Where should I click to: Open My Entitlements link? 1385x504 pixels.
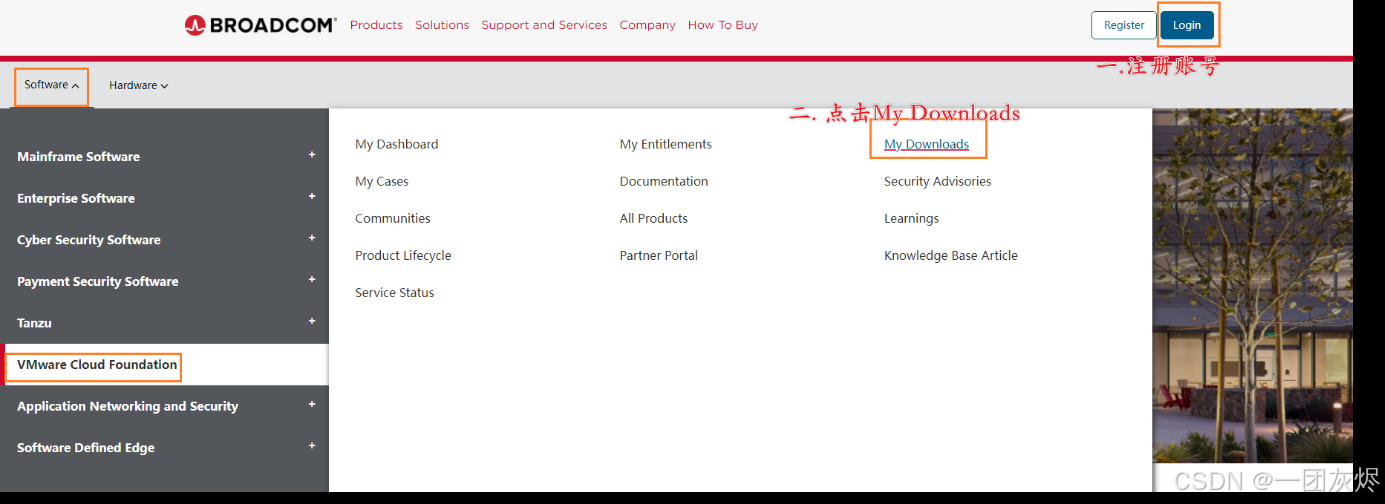(666, 144)
